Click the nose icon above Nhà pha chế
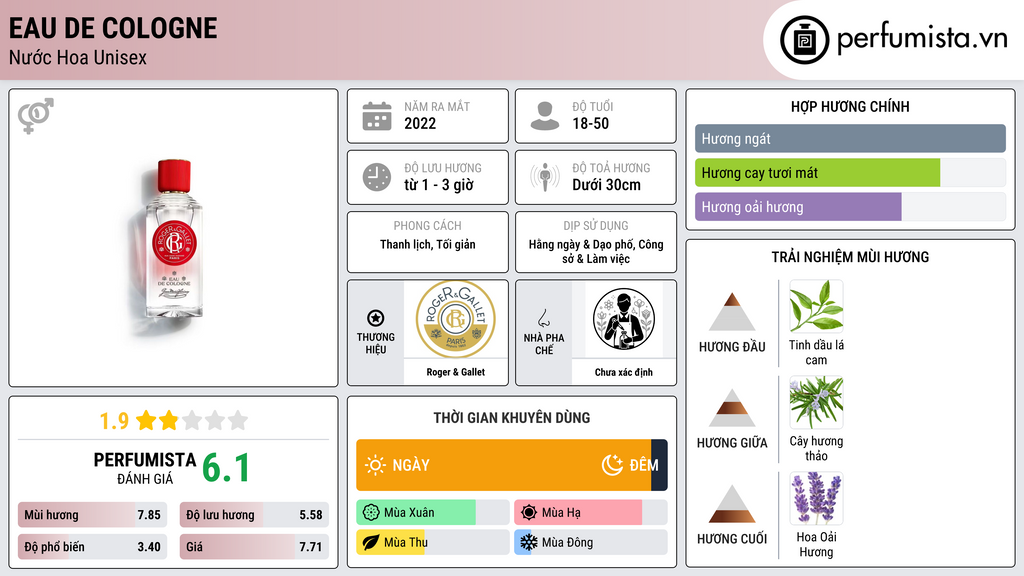 tap(543, 318)
